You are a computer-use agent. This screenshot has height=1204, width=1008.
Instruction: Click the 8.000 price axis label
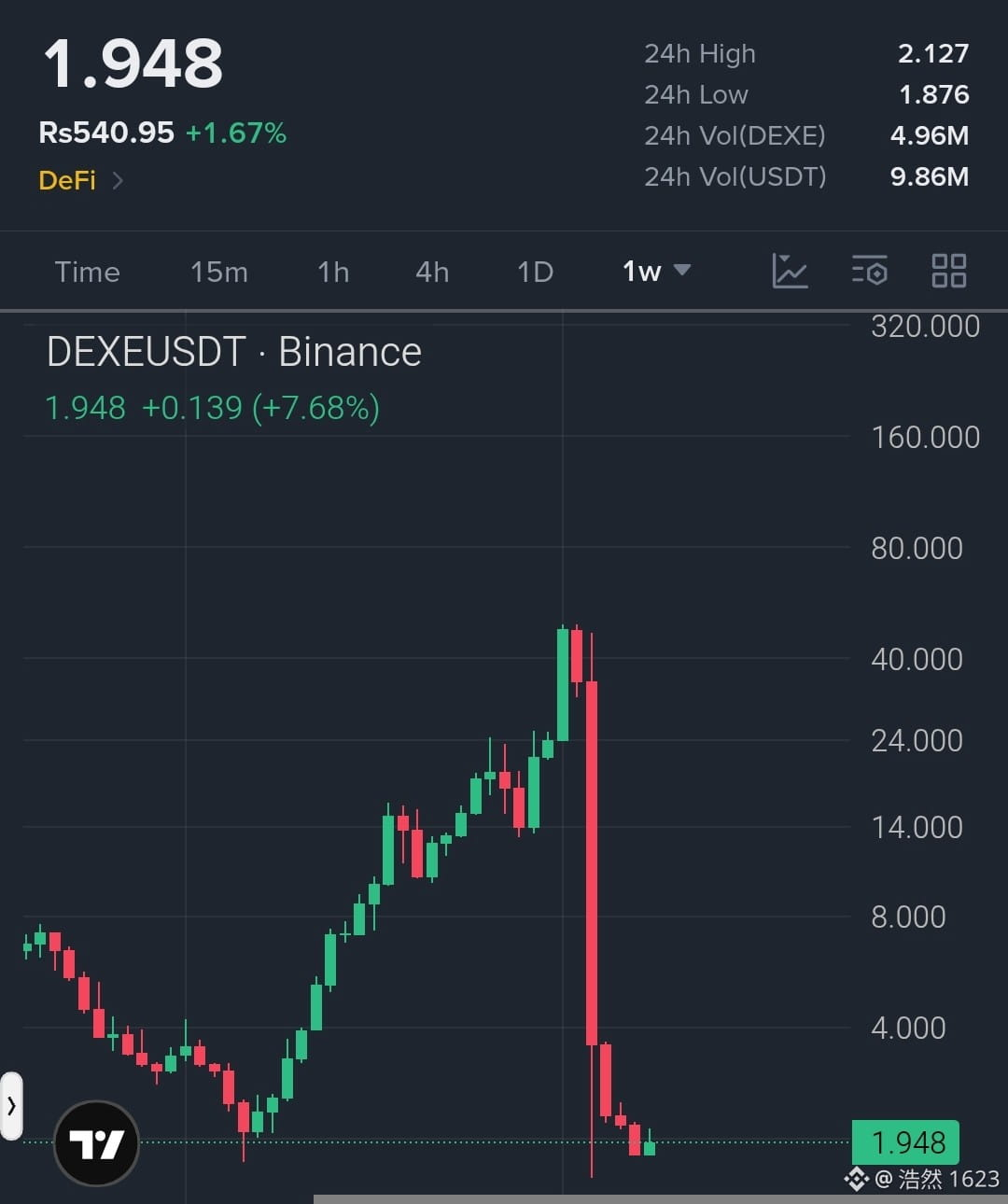click(x=908, y=917)
